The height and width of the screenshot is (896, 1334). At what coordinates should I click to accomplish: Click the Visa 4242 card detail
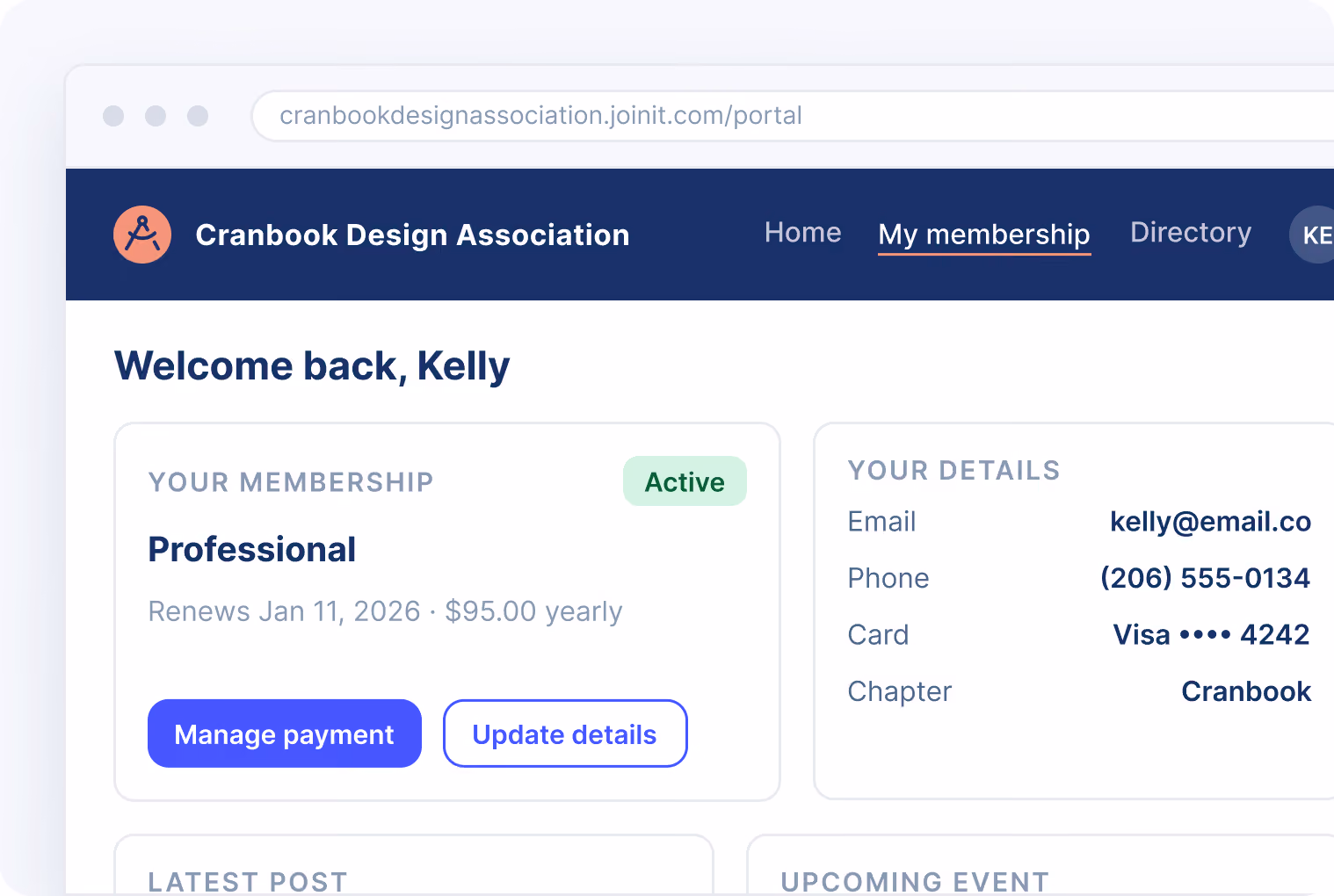point(1211,634)
